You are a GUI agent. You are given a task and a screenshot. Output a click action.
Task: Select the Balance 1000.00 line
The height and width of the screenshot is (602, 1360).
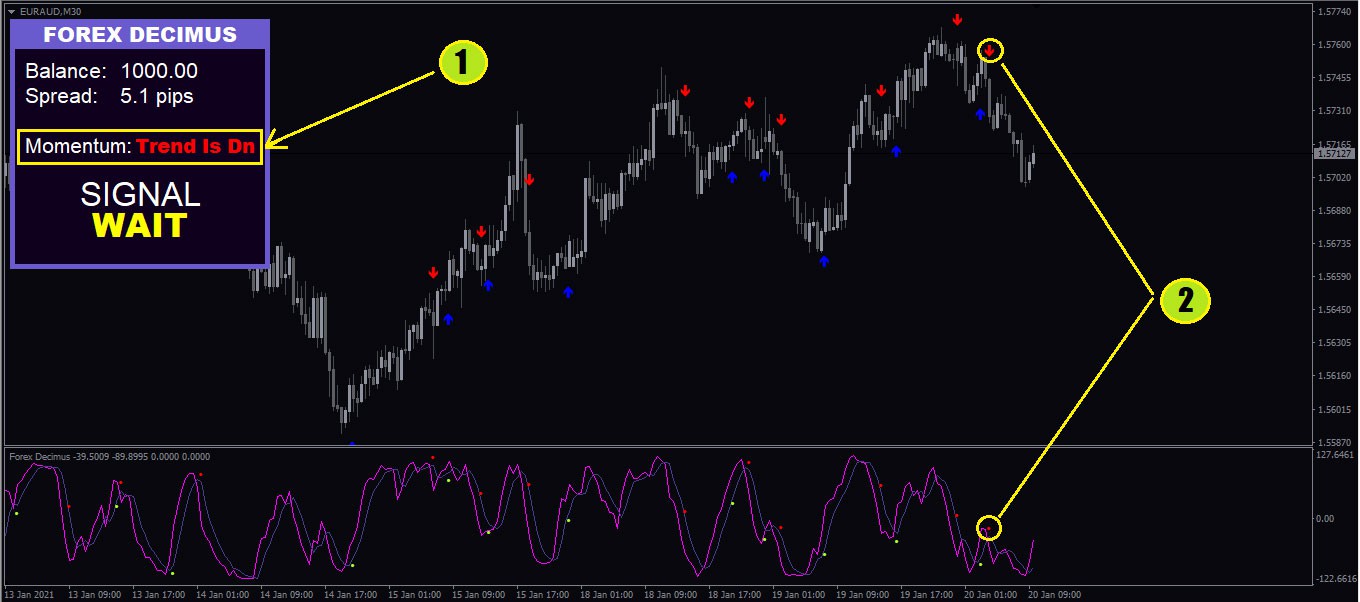pyautogui.click(x=111, y=71)
